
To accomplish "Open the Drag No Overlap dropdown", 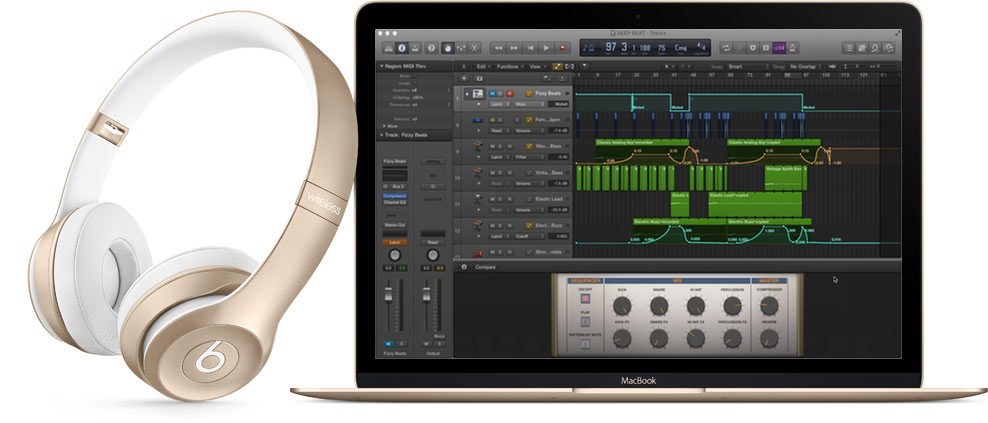I will pos(805,66).
